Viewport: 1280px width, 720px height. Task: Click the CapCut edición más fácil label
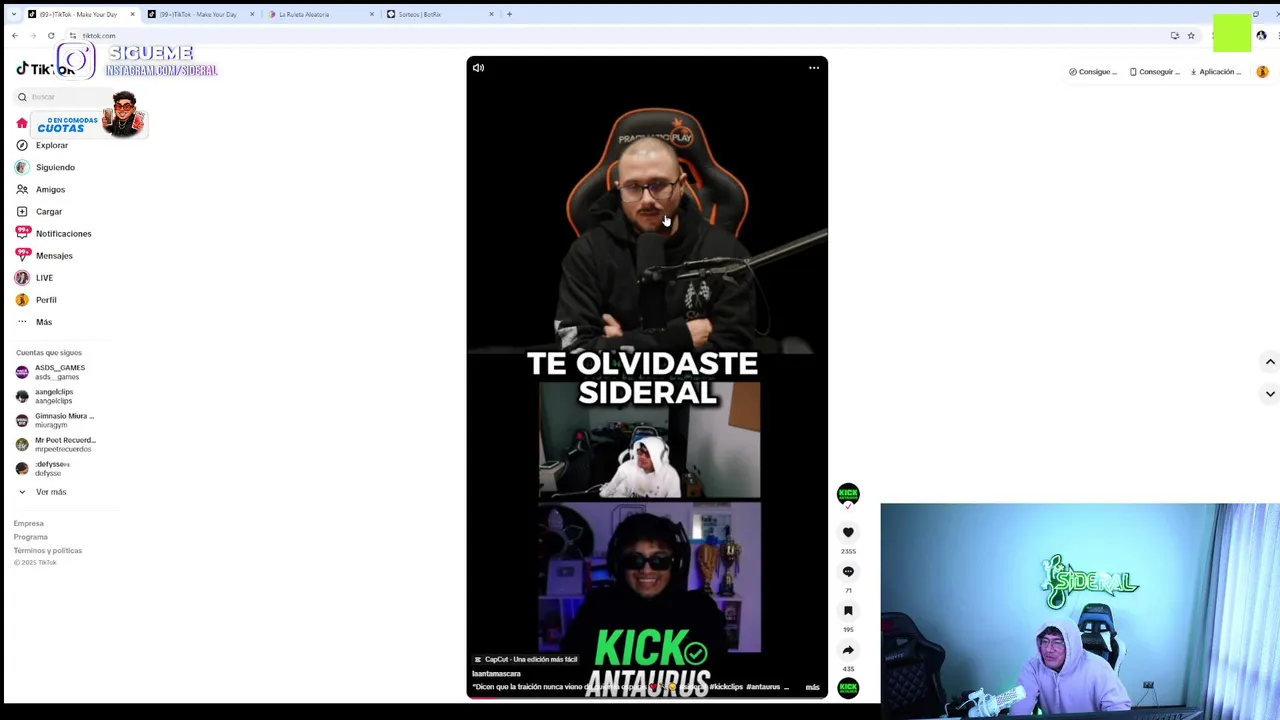coord(526,660)
